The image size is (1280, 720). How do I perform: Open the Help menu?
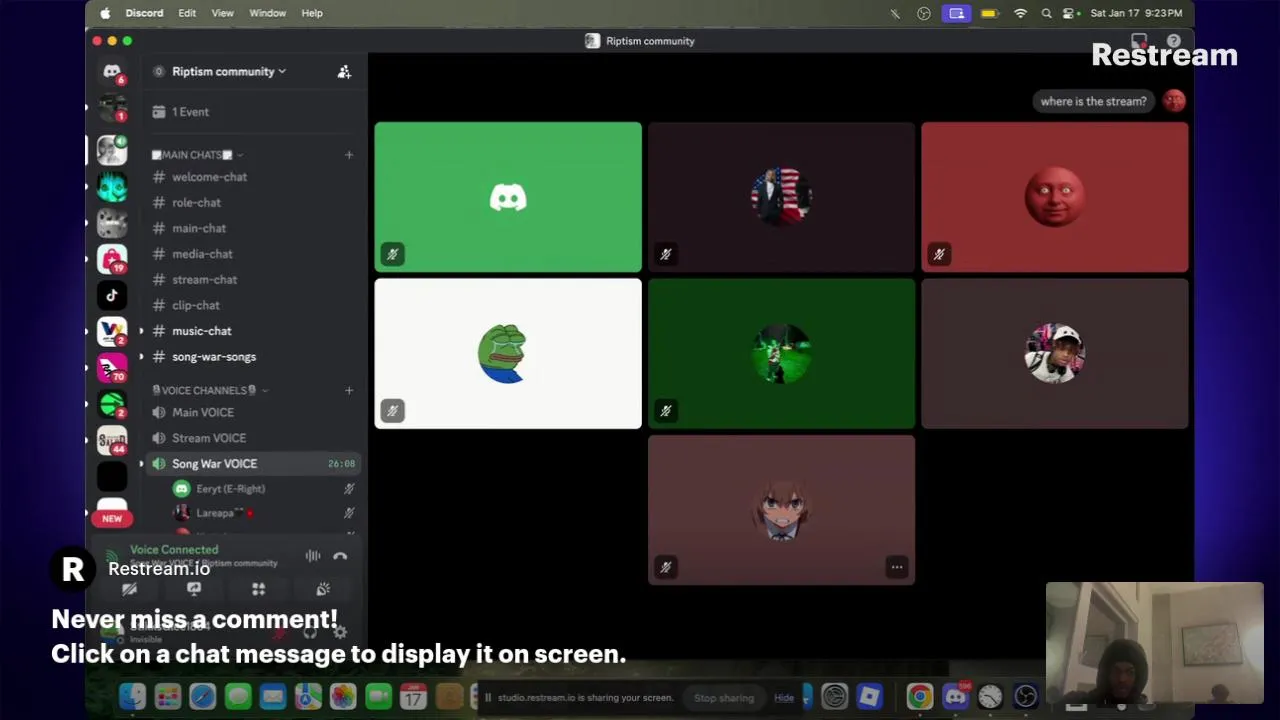(x=312, y=13)
